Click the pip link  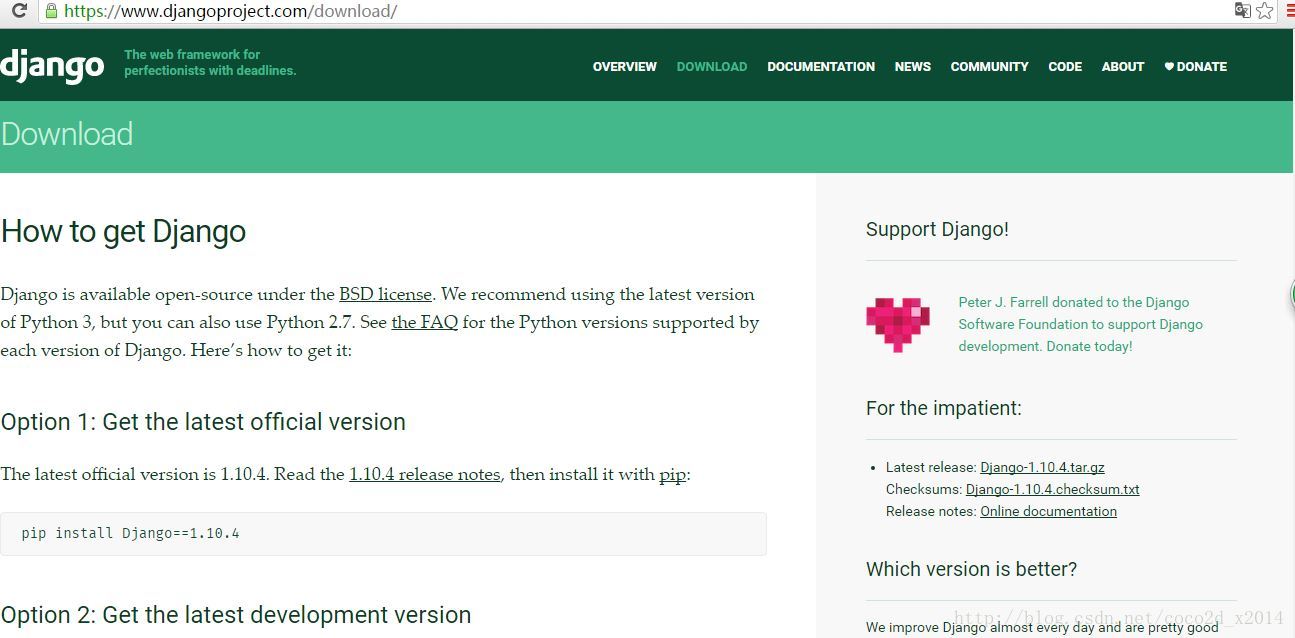pos(672,474)
